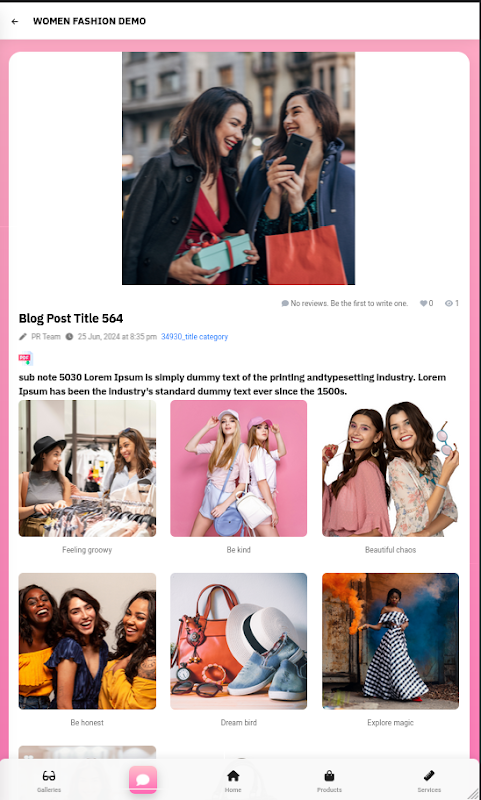Open the Dream bird gallery image

239,641
